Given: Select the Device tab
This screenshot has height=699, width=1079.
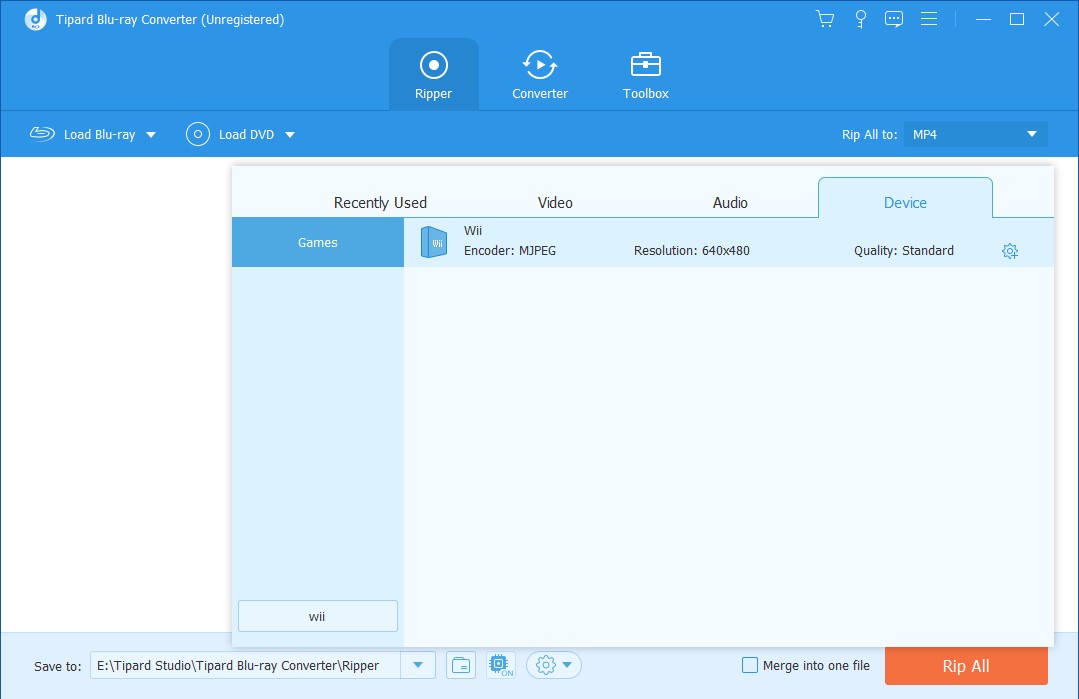Looking at the screenshot, I should coord(905,199).
